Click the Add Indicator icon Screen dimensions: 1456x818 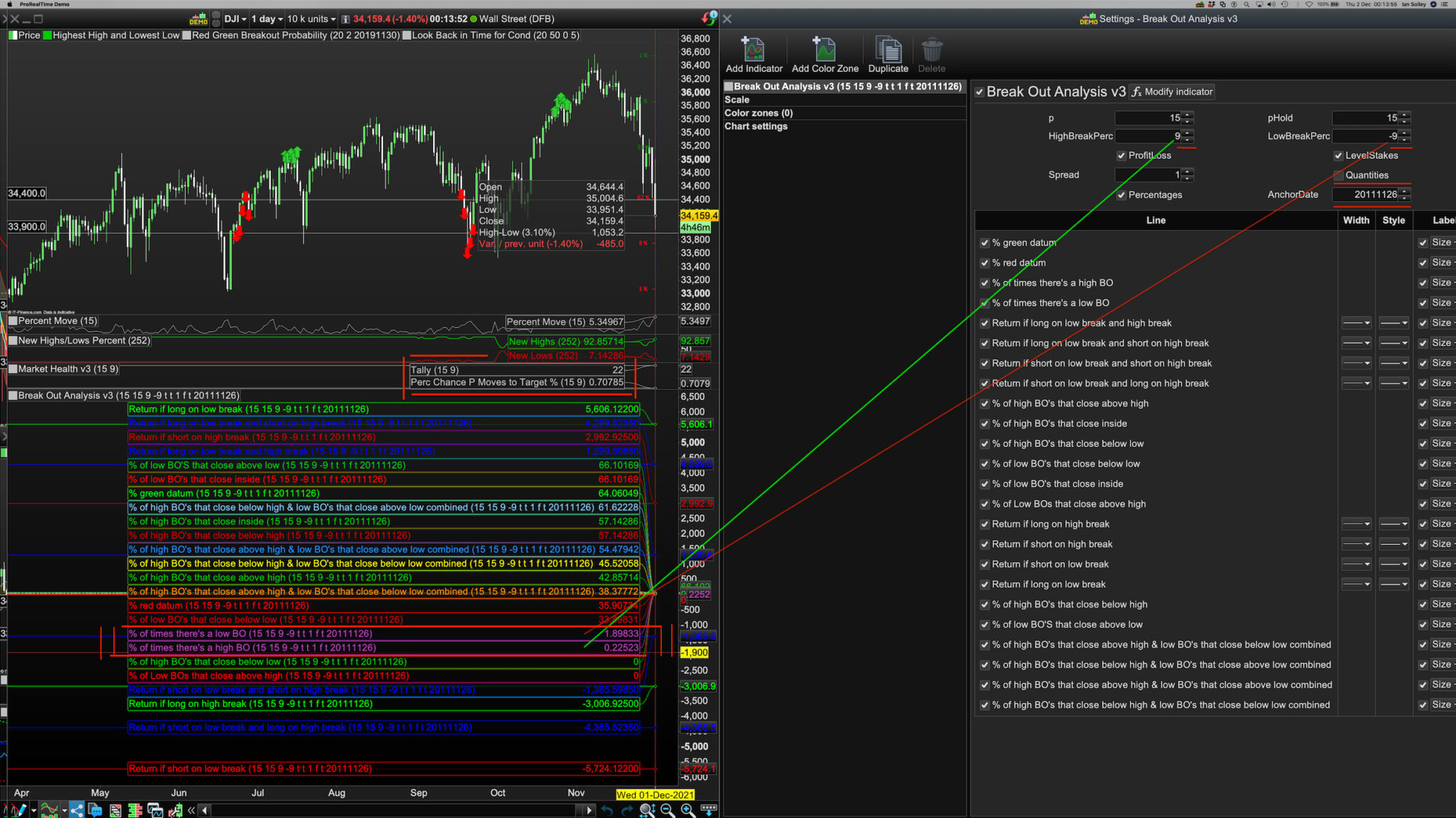point(753,50)
